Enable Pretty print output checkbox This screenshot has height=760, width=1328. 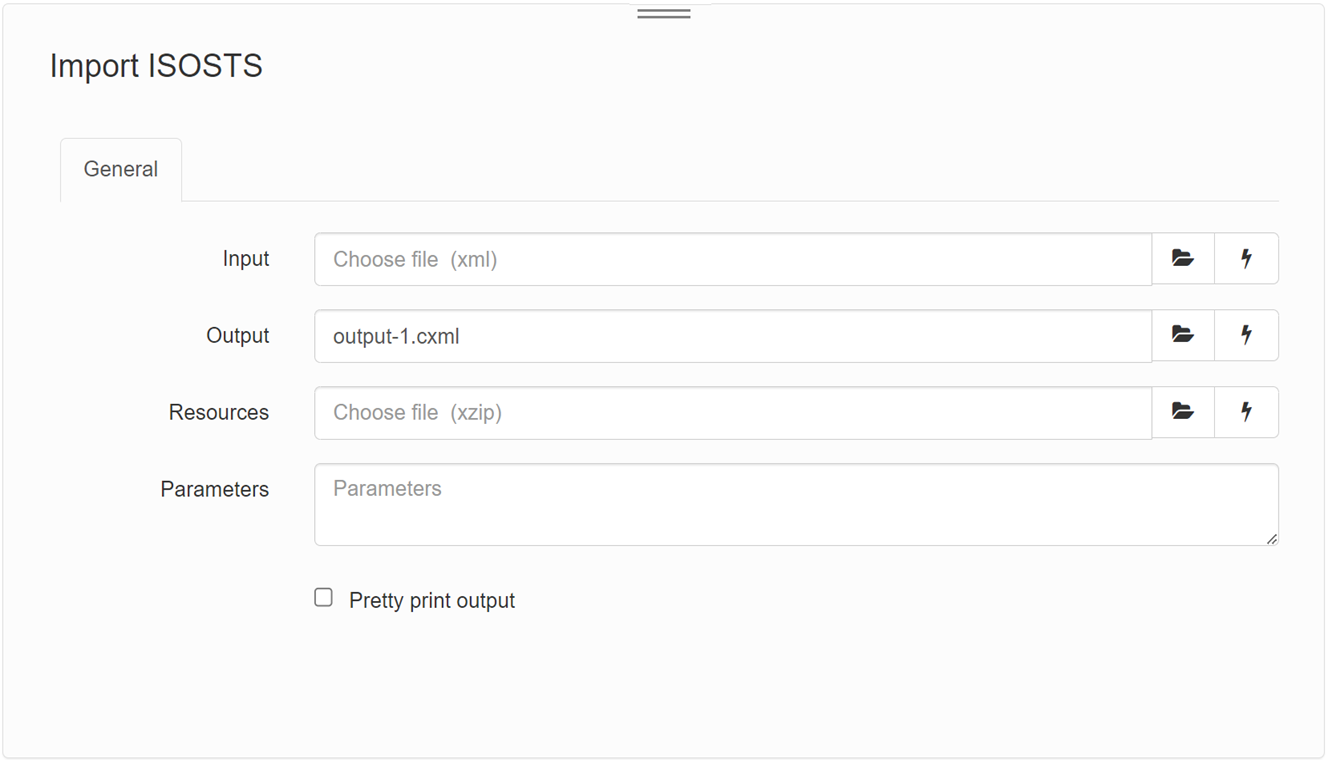click(x=323, y=598)
